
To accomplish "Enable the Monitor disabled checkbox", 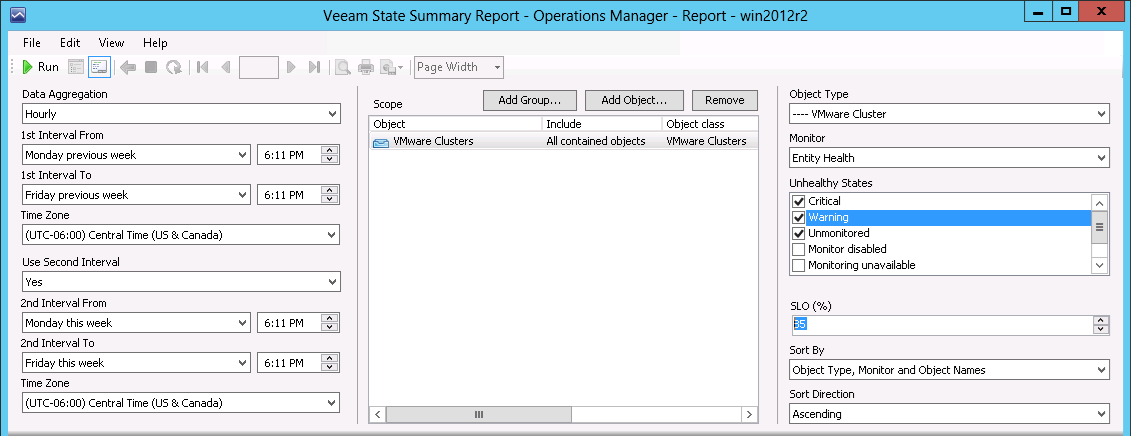I will pos(798,249).
